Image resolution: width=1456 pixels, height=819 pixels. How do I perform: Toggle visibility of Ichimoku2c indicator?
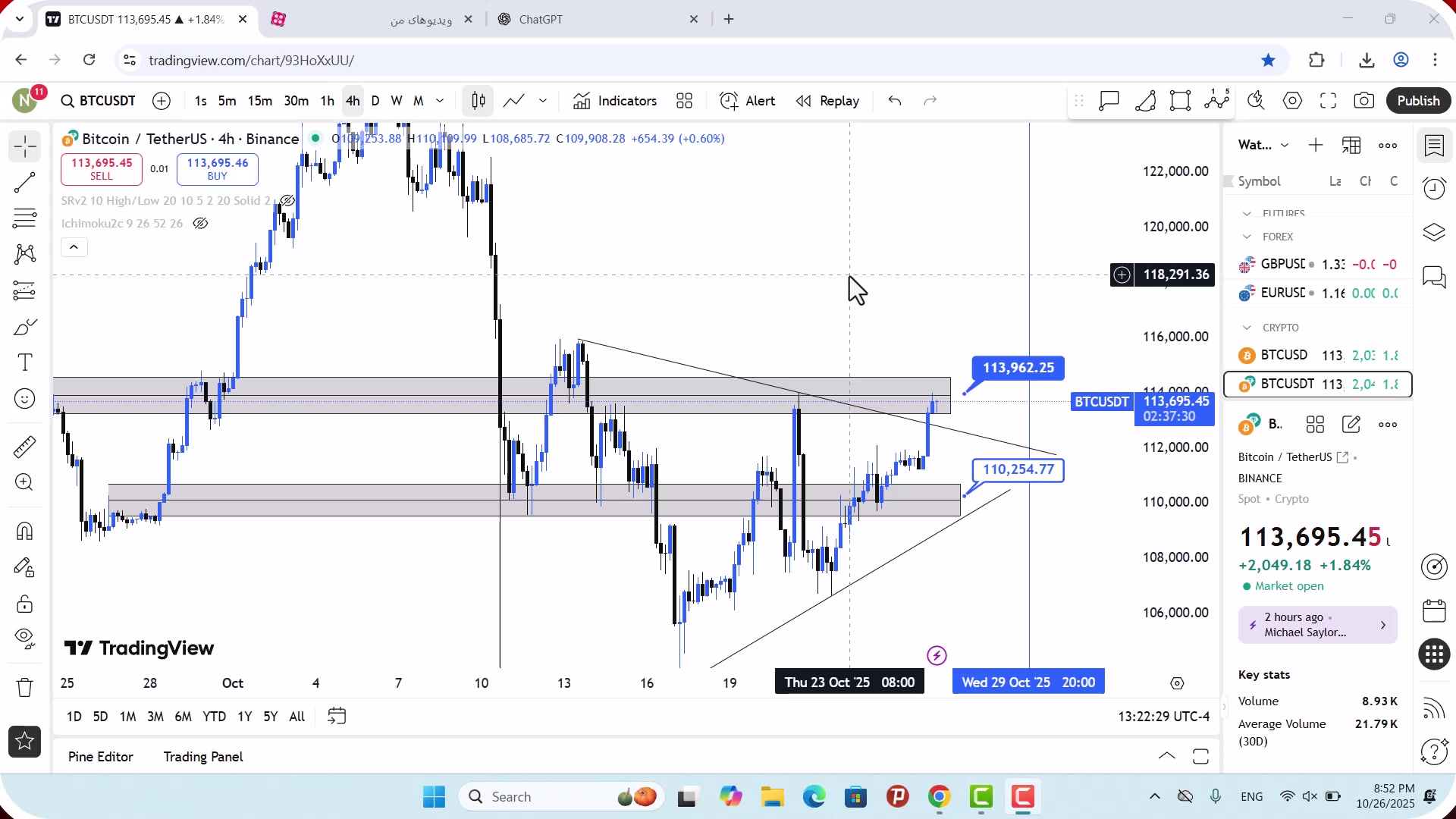200,224
